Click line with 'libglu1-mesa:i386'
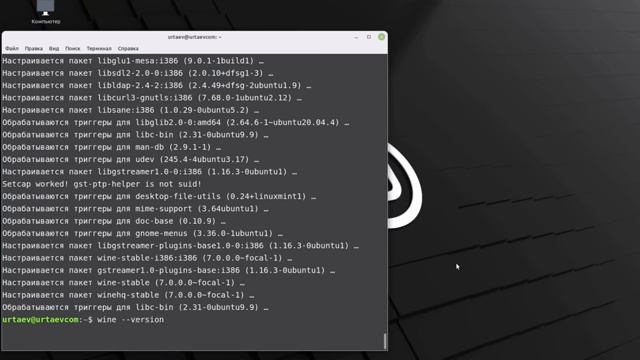Screen dimensions: 640x360 [x=133, y=61]
